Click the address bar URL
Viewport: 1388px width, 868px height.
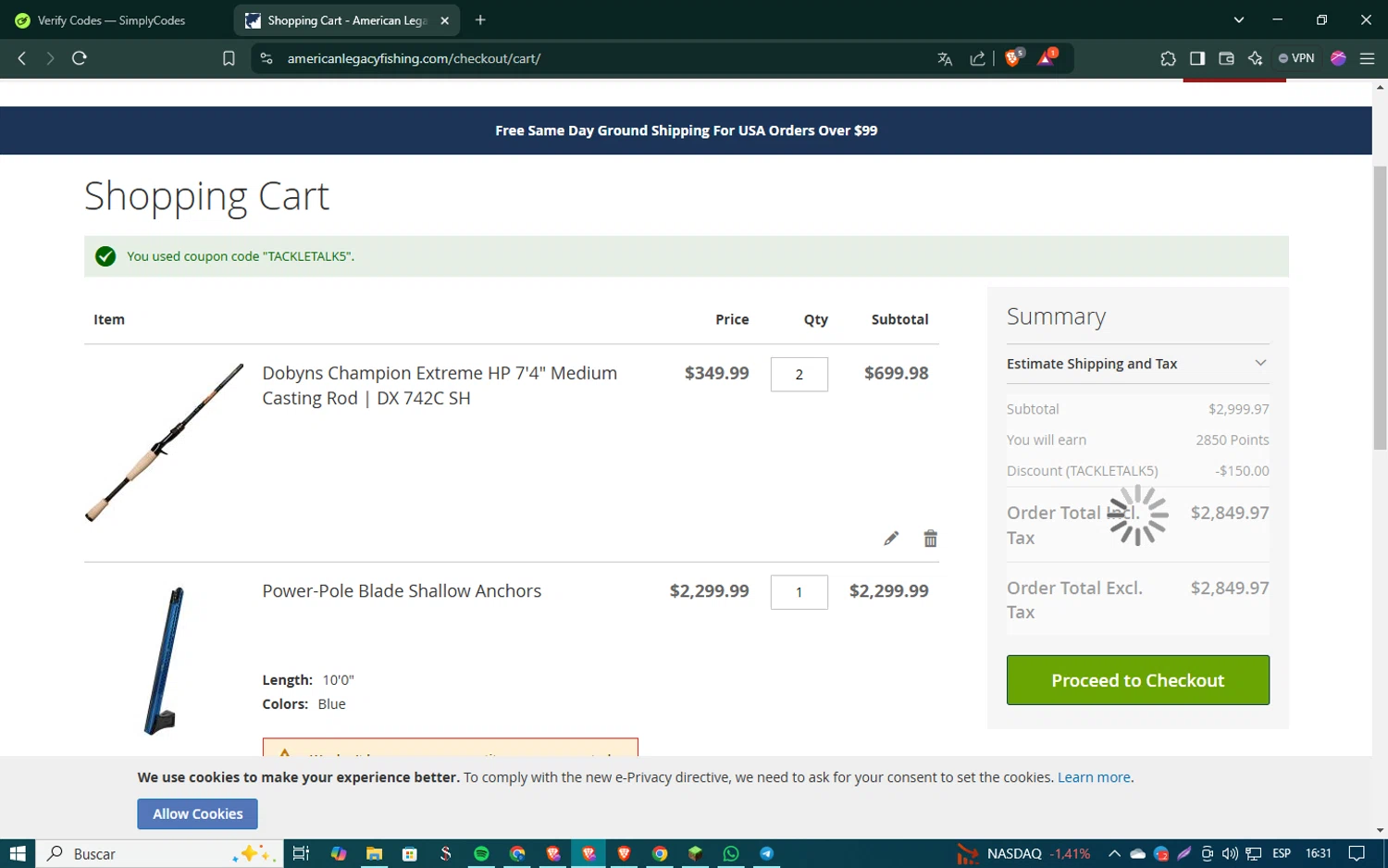click(414, 58)
